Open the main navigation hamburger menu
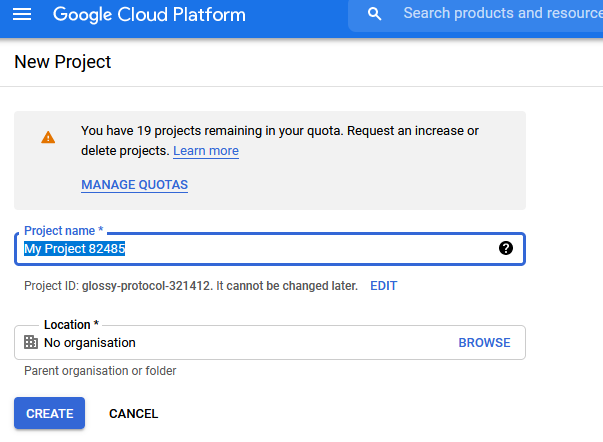Image resolution: width=603 pixels, height=442 pixels. coord(22,15)
